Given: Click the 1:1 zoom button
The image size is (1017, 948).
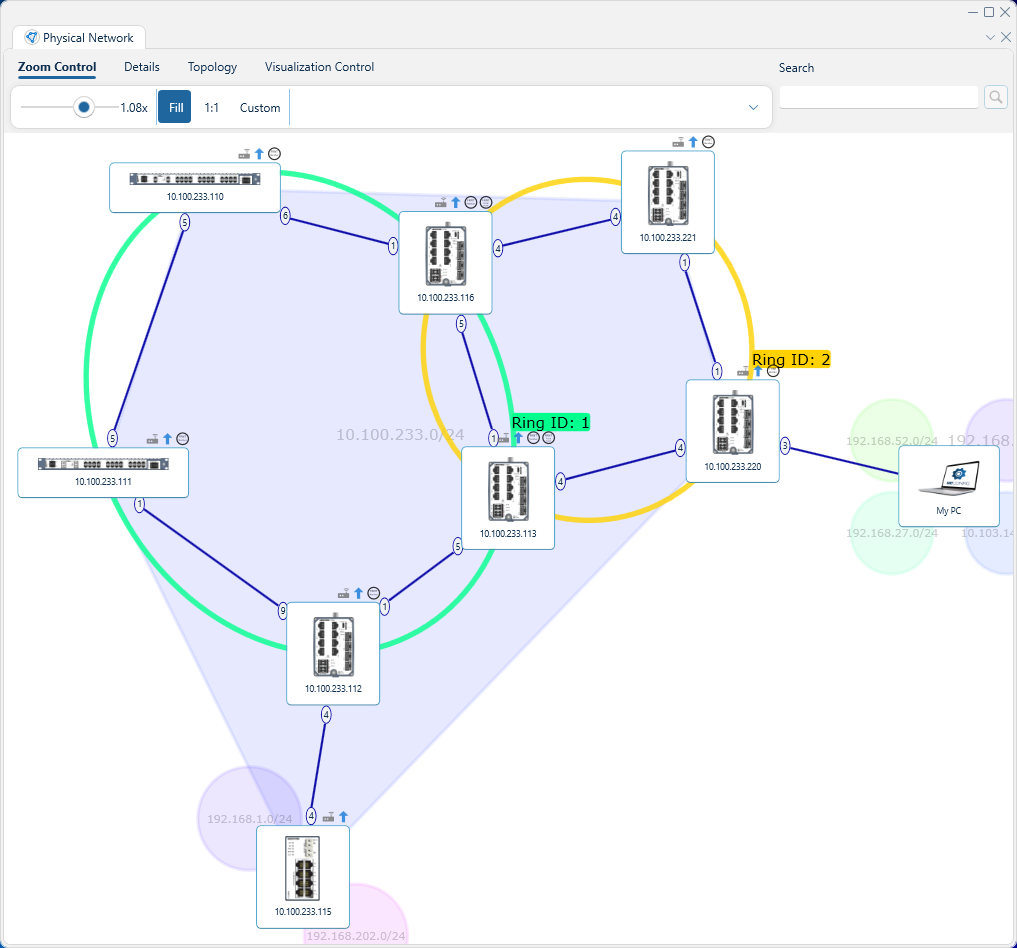Looking at the screenshot, I should coord(211,108).
